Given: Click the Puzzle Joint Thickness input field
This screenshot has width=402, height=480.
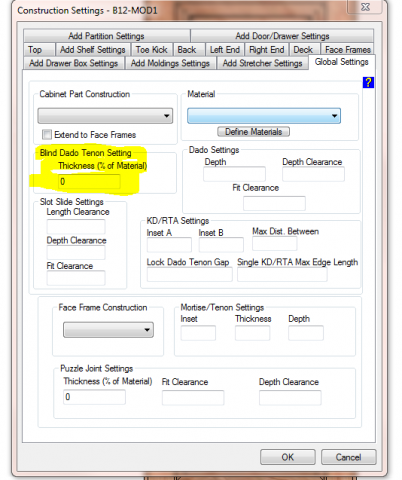Looking at the screenshot, I should [x=94, y=397].
